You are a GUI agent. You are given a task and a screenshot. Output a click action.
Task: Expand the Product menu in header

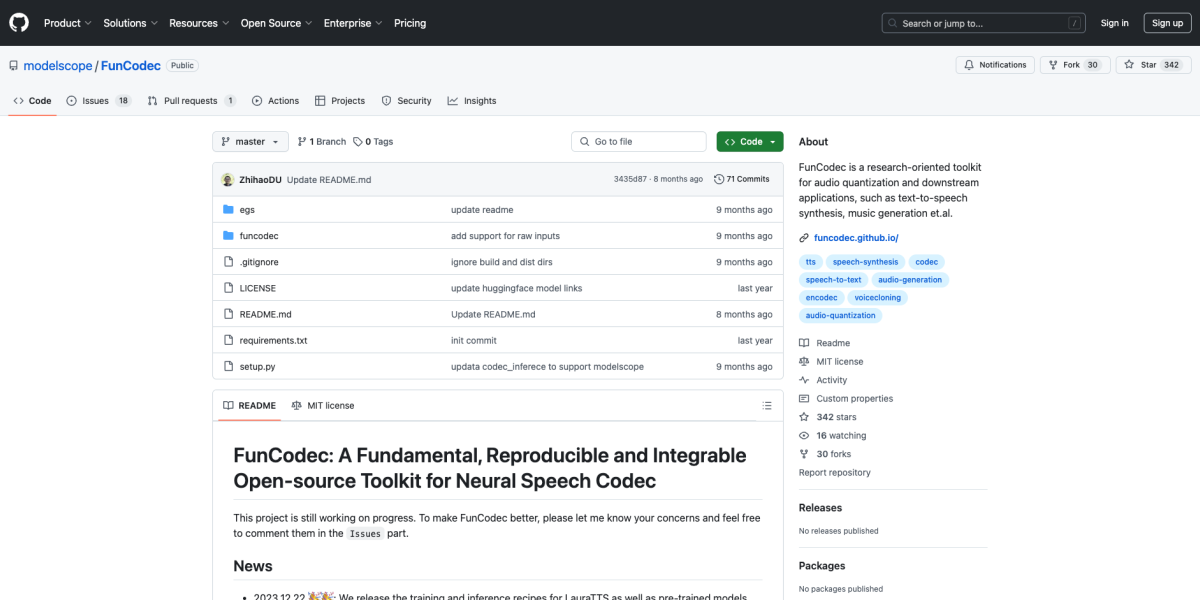click(67, 23)
